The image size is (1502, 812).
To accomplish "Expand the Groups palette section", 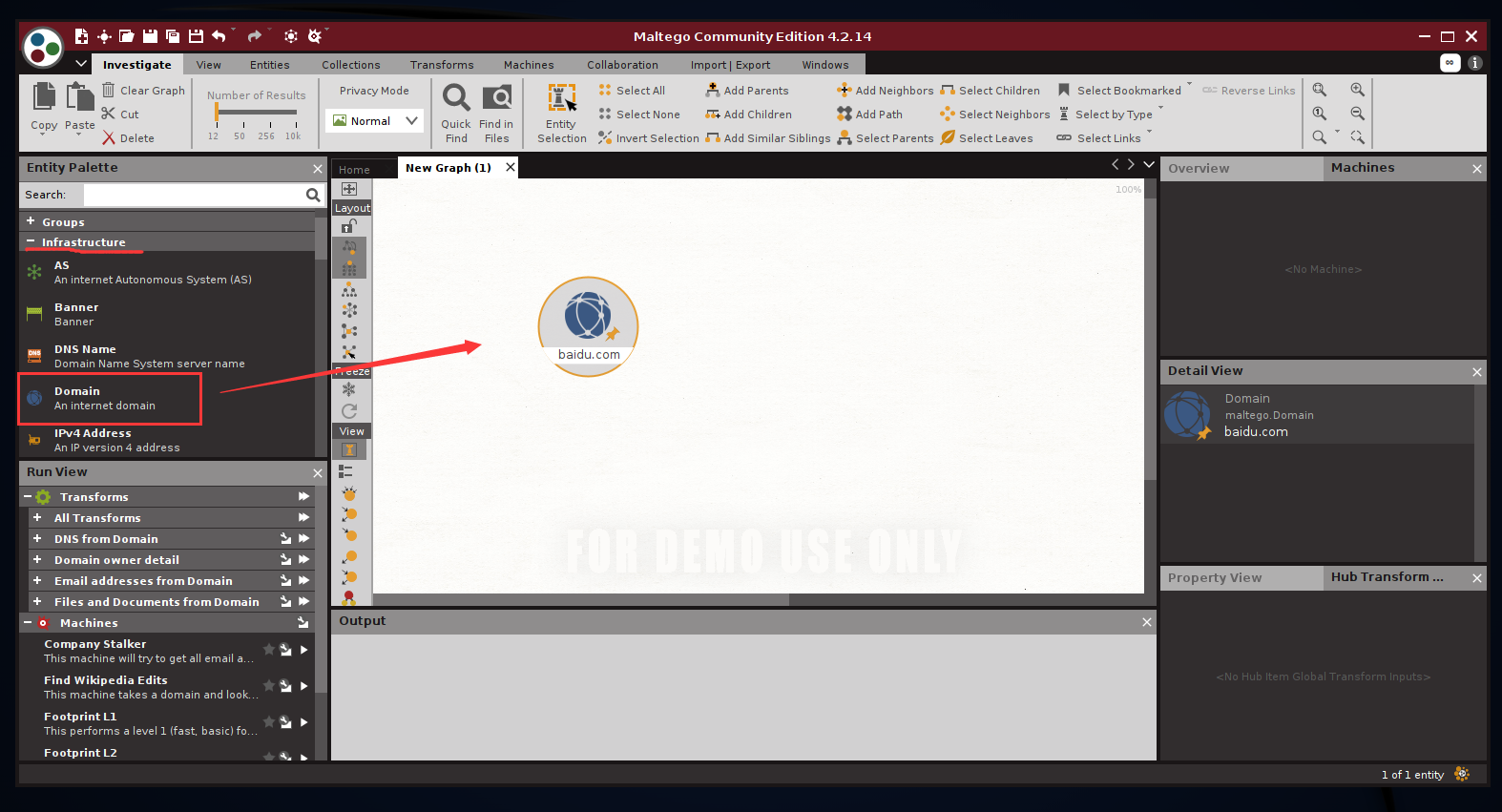I will [x=31, y=221].
